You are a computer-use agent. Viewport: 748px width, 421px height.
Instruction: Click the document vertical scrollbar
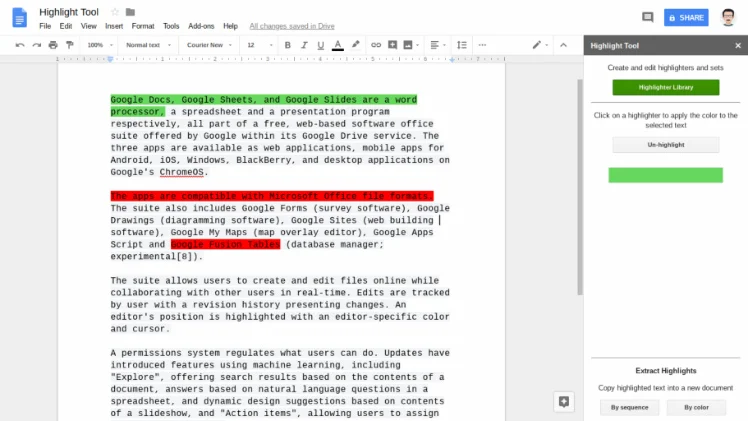pyautogui.click(x=580, y=187)
